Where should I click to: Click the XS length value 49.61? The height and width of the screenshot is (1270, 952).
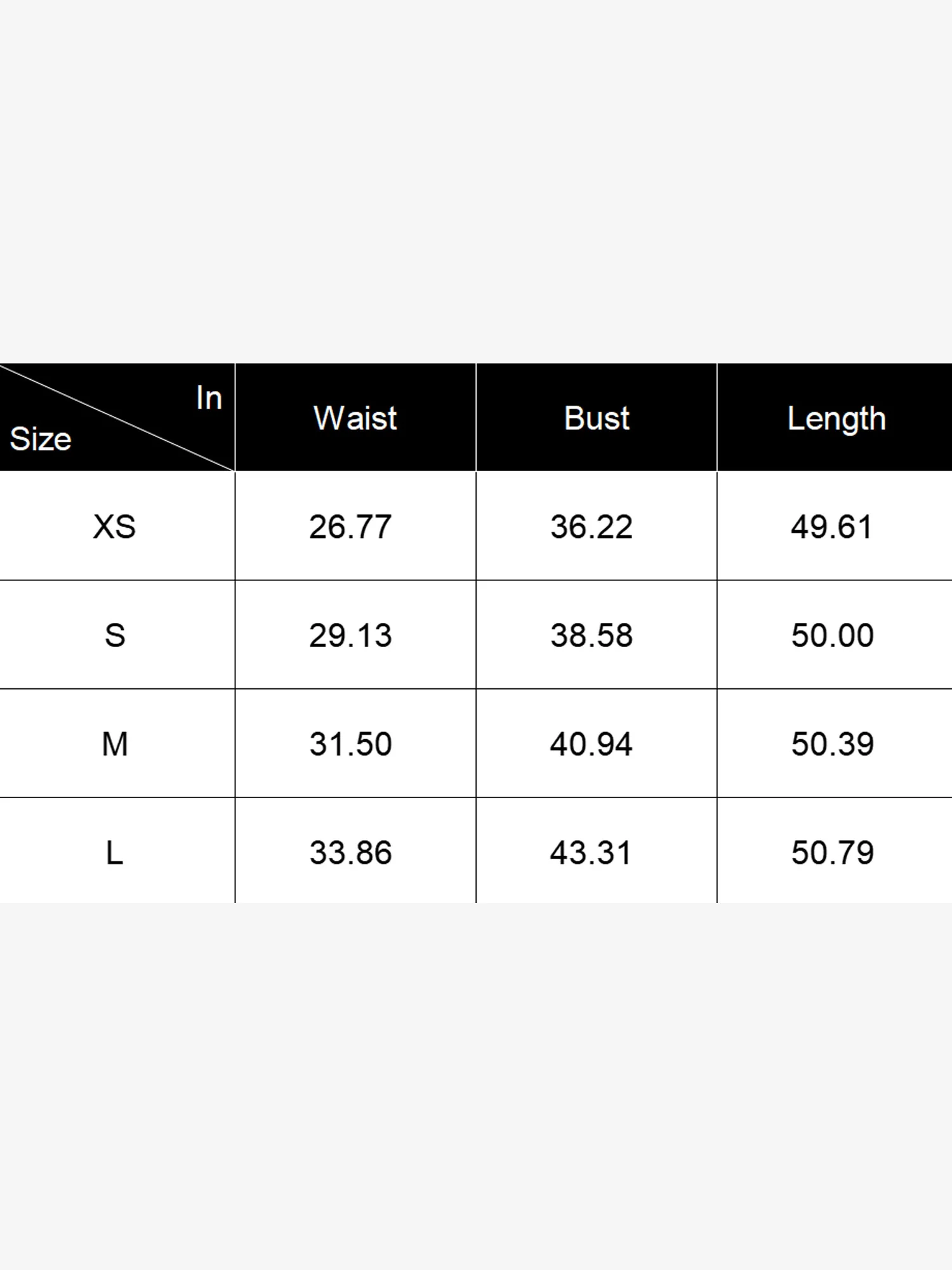point(831,526)
